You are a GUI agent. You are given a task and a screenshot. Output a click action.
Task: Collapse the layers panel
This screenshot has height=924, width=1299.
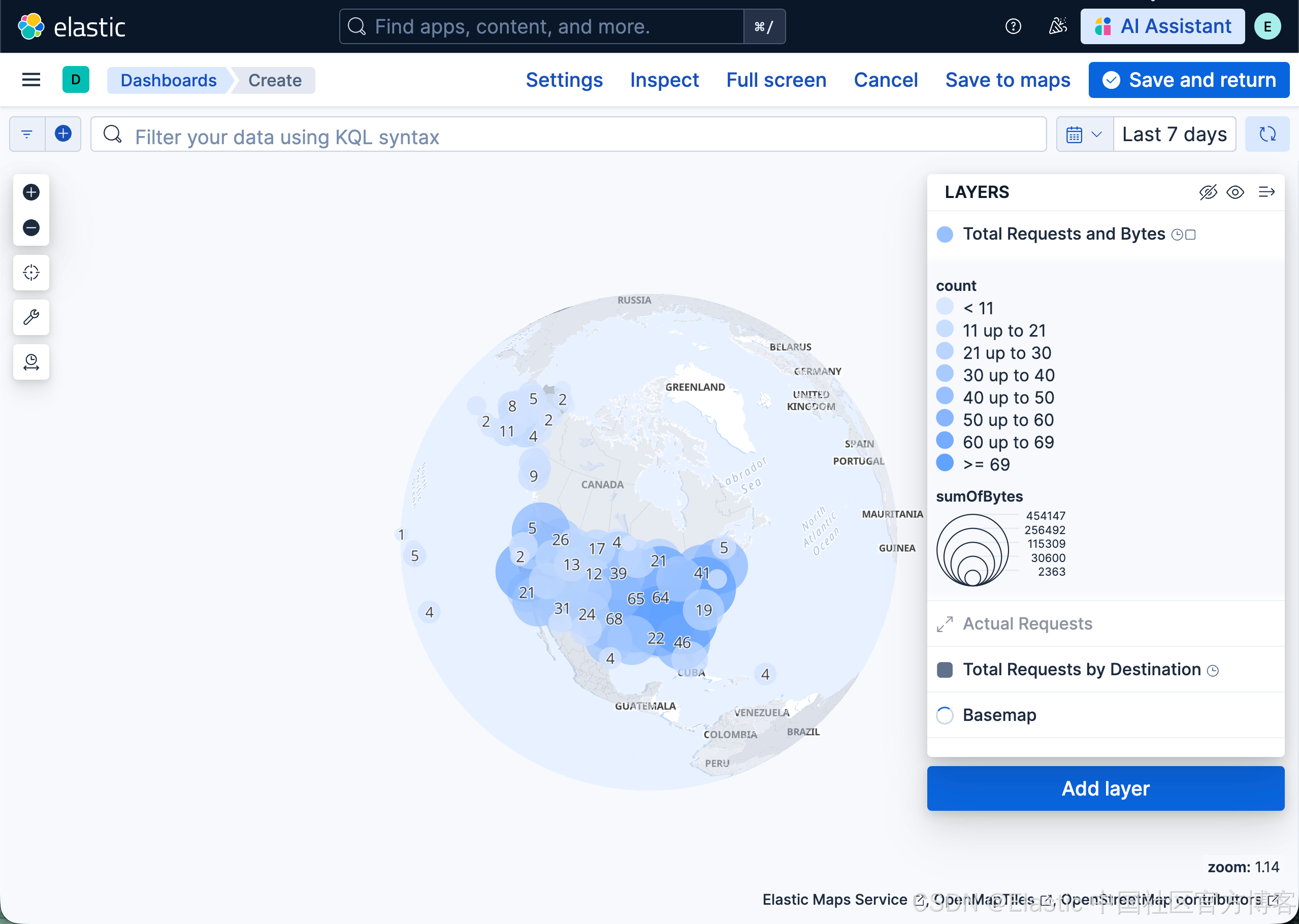tap(1266, 192)
